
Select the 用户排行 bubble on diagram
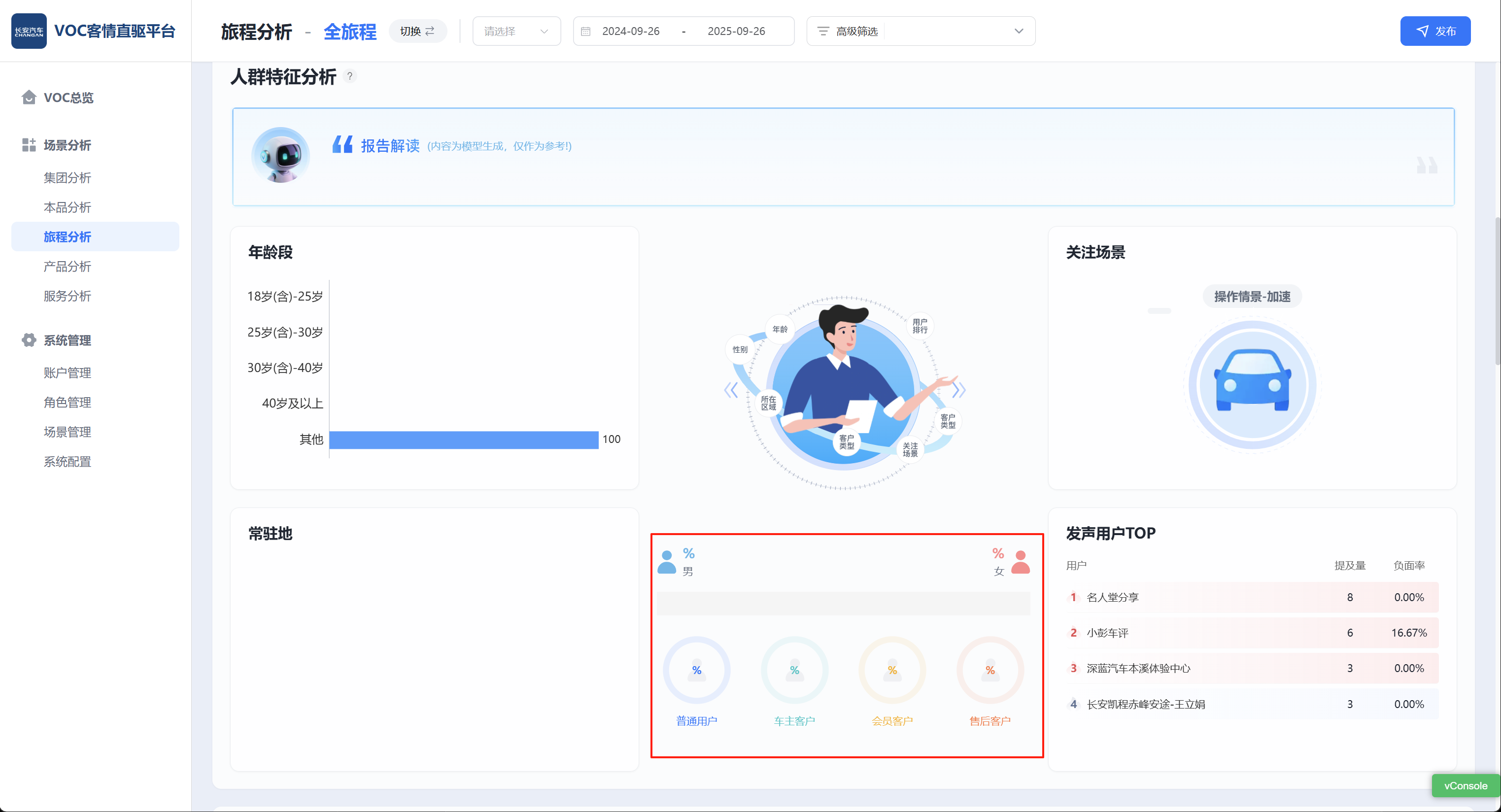pos(920,326)
